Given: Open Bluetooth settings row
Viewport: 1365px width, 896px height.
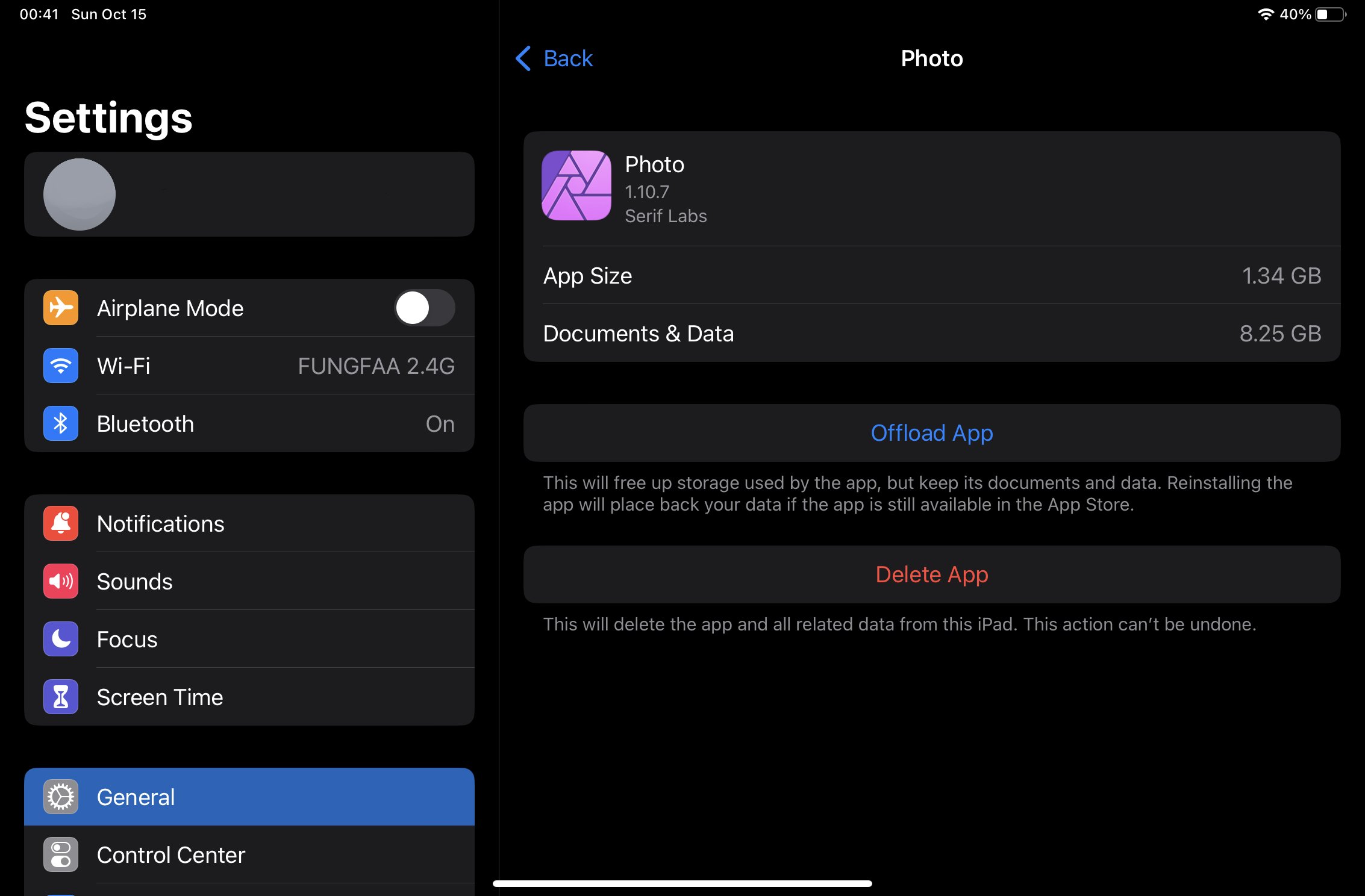Looking at the screenshot, I should coord(249,423).
